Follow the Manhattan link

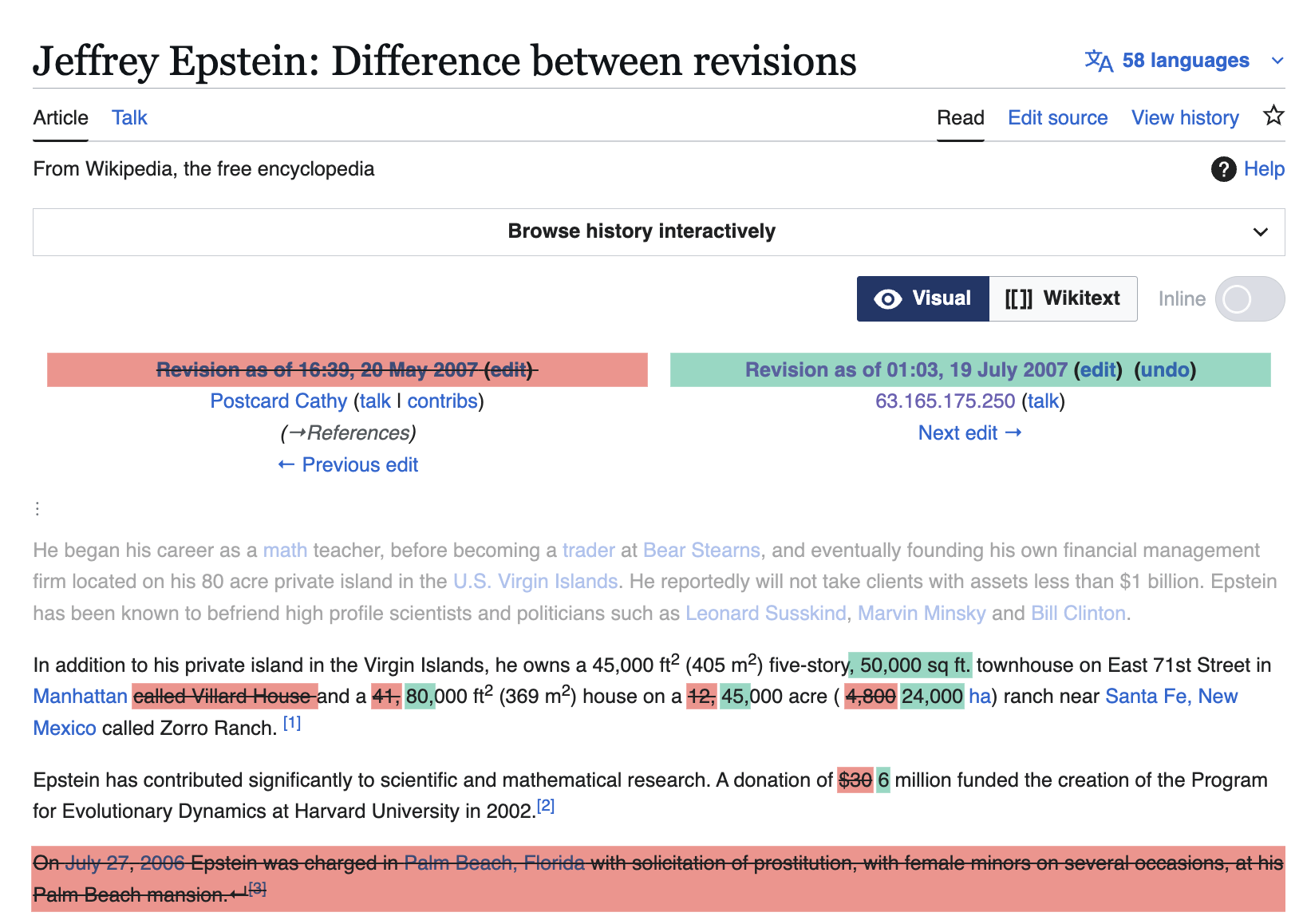click(x=80, y=697)
